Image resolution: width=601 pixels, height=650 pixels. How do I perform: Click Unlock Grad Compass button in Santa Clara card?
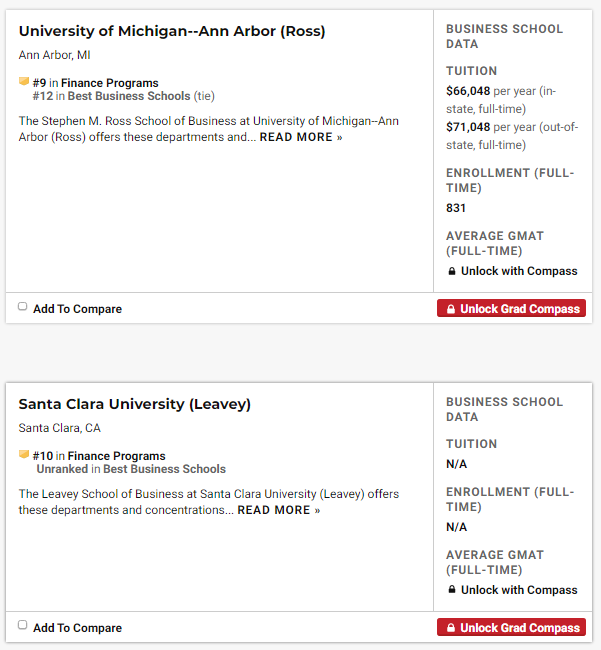[511, 628]
